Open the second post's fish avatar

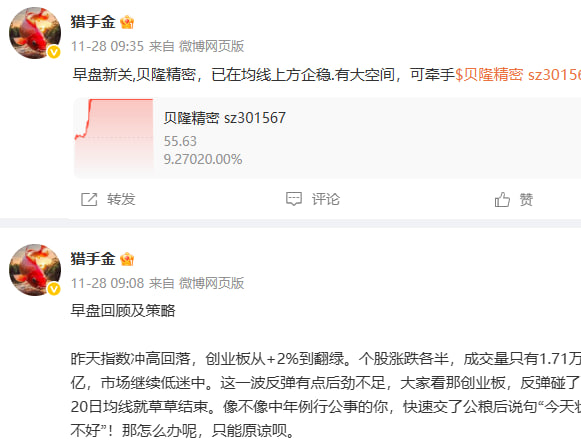pyautogui.click(x=35, y=270)
